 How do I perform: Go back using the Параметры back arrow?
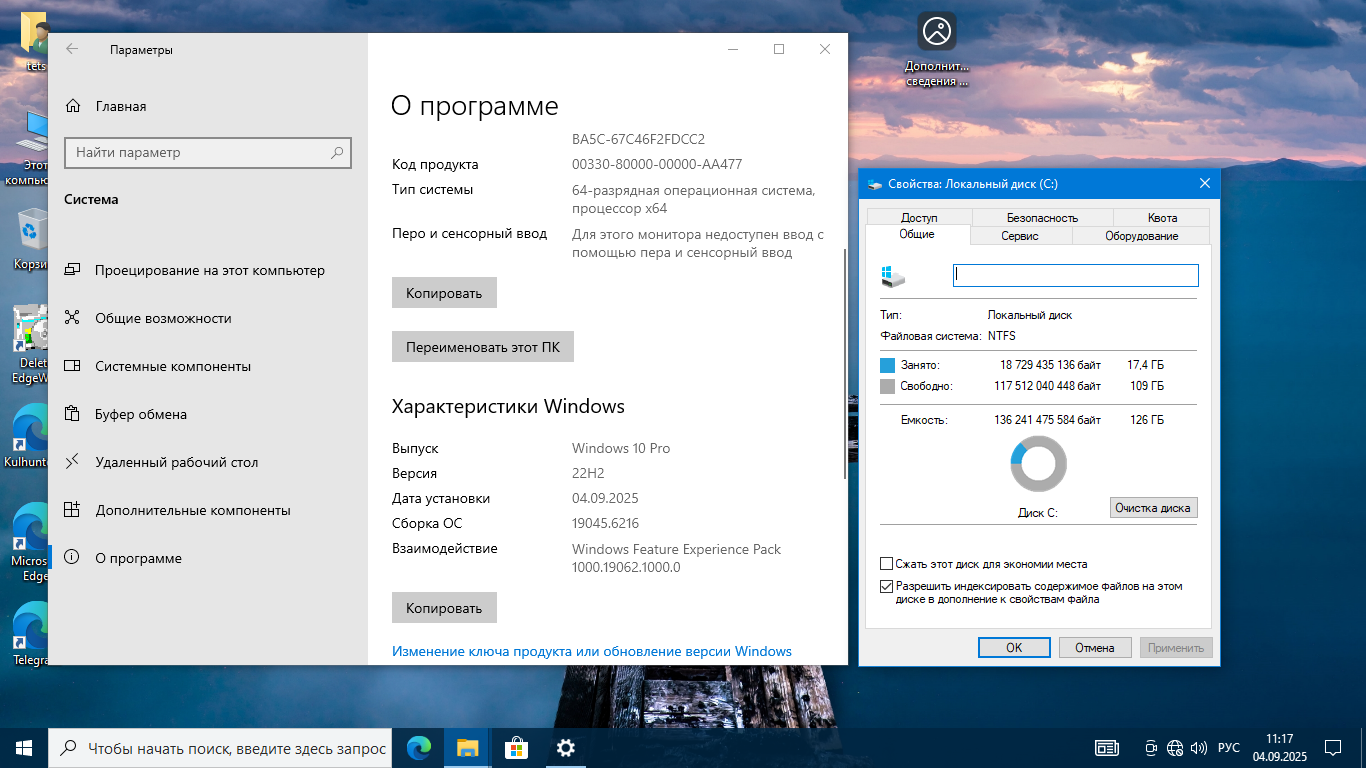(x=72, y=49)
